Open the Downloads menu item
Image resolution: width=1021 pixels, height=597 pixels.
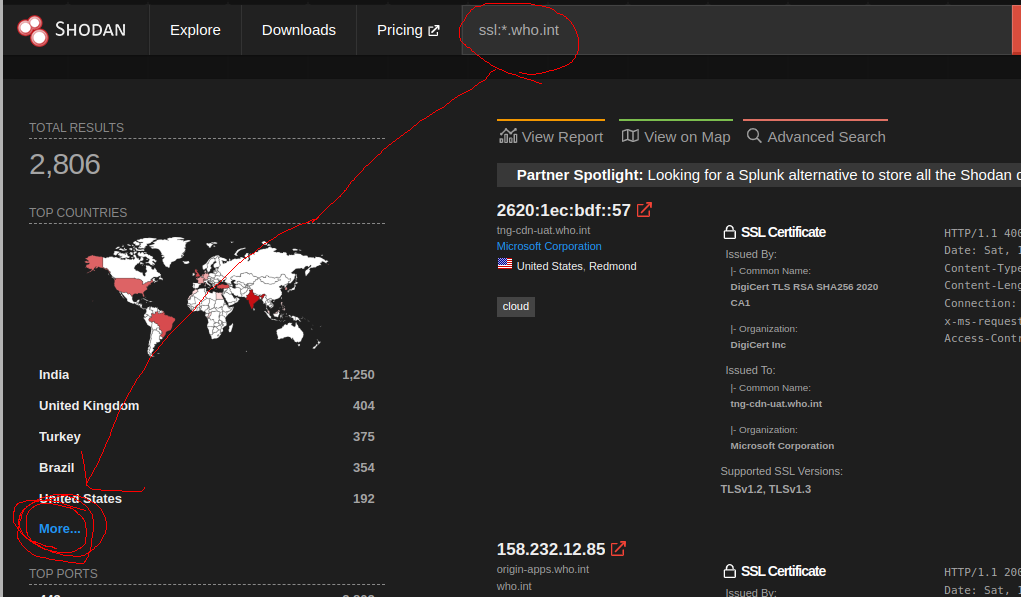pos(299,30)
